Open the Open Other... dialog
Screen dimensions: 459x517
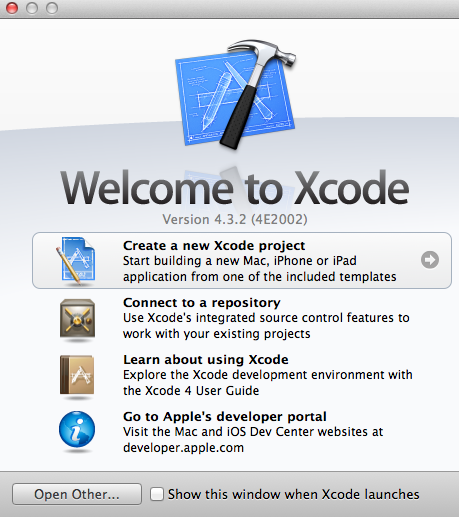tap(77, 494)
